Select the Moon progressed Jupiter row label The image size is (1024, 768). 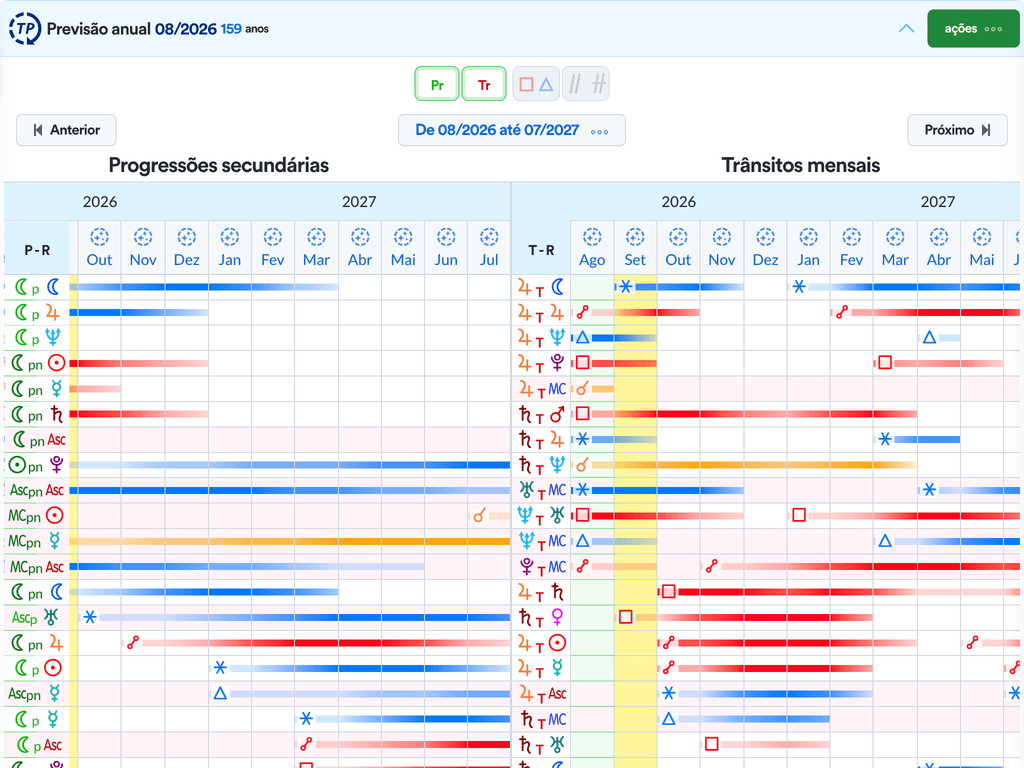click(x=37, y=313)
